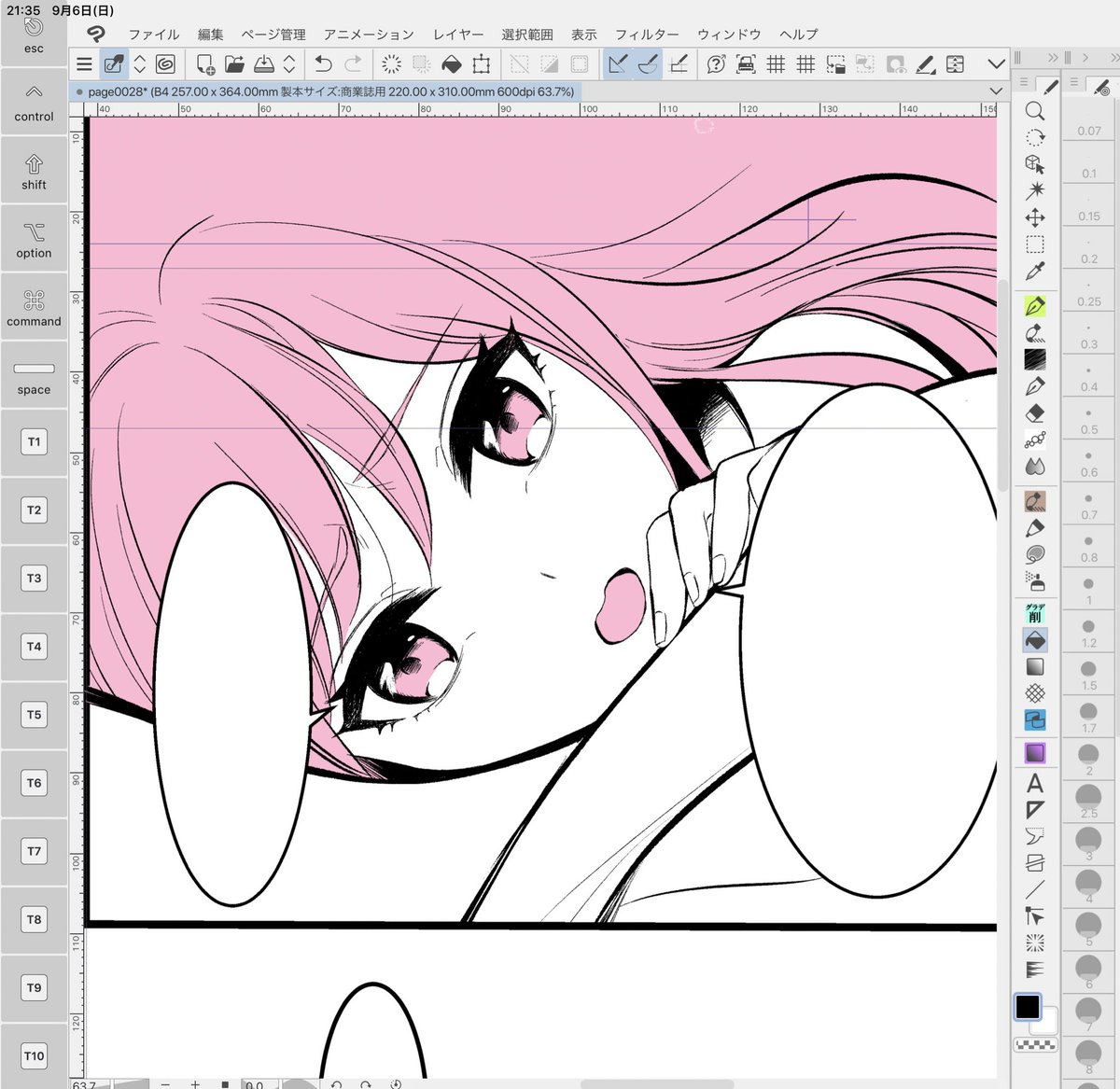Toggle Snap to Ruler in command bar
Image resolution: width=1120 pixels, height=1089 pixels.
coord(618,63)
